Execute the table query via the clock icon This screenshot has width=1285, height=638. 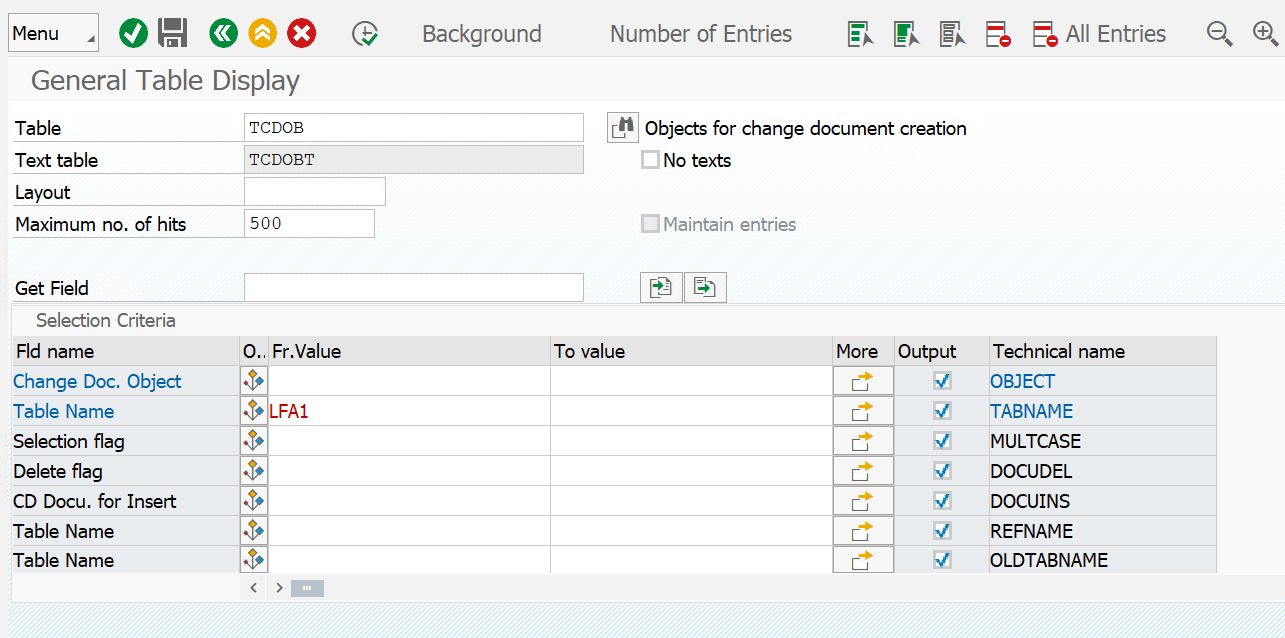click(x=365, y=33)
